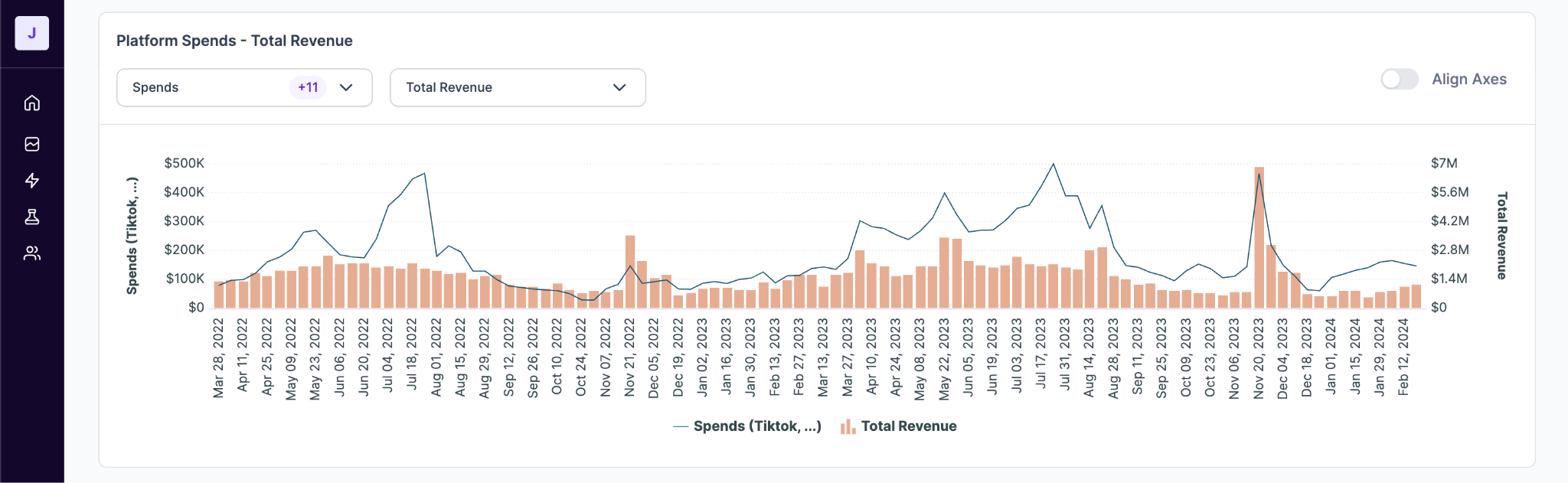Open the flask experiments icon
The image size is (1568, 483).
click(x=32, y=217)
